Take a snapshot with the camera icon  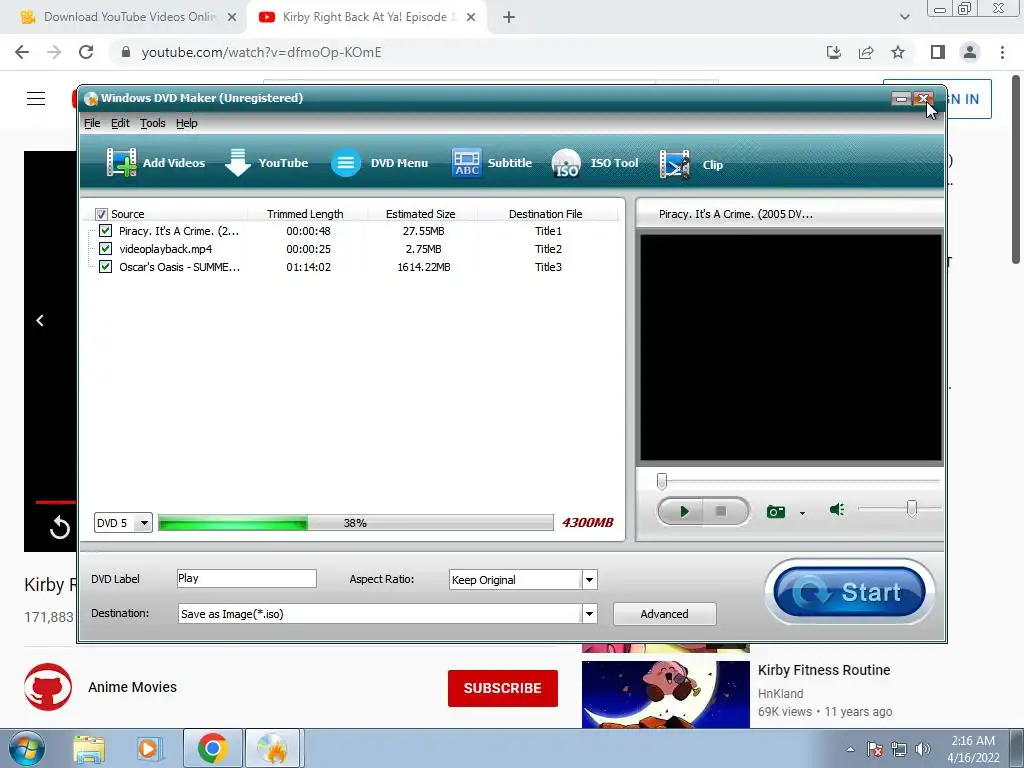tap(776, 511)
